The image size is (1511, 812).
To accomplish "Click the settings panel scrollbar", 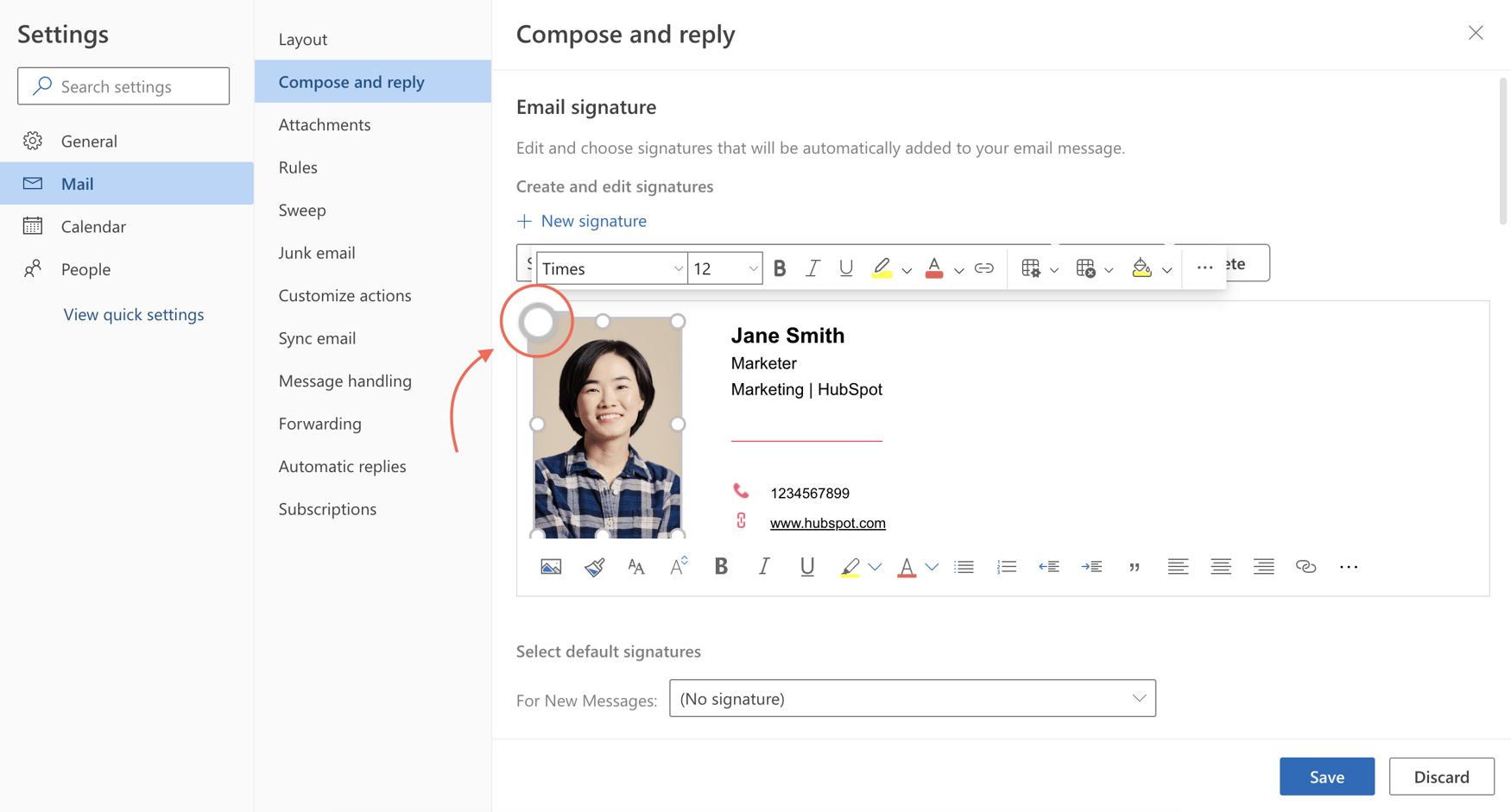I will pyautogui.click(x=1503, y=151).
